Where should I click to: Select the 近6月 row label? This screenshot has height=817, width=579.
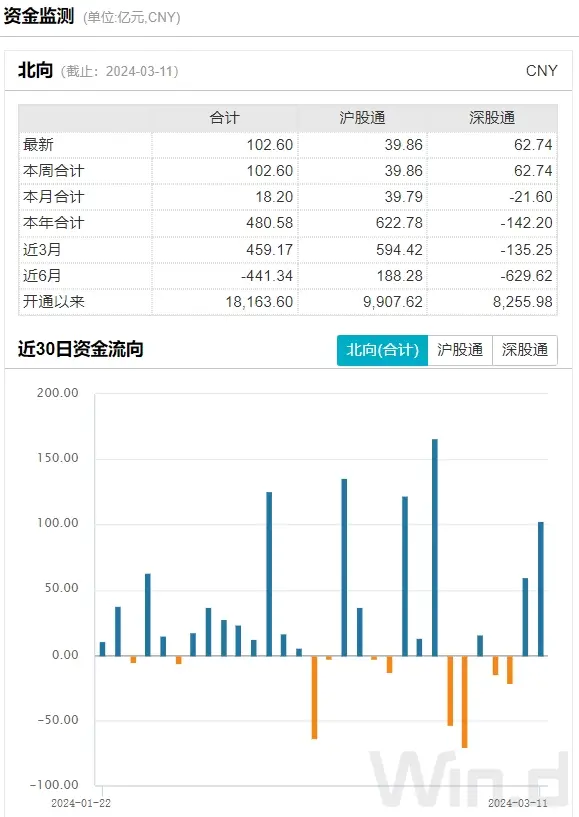pyautogui.click(x=42, y=275)
